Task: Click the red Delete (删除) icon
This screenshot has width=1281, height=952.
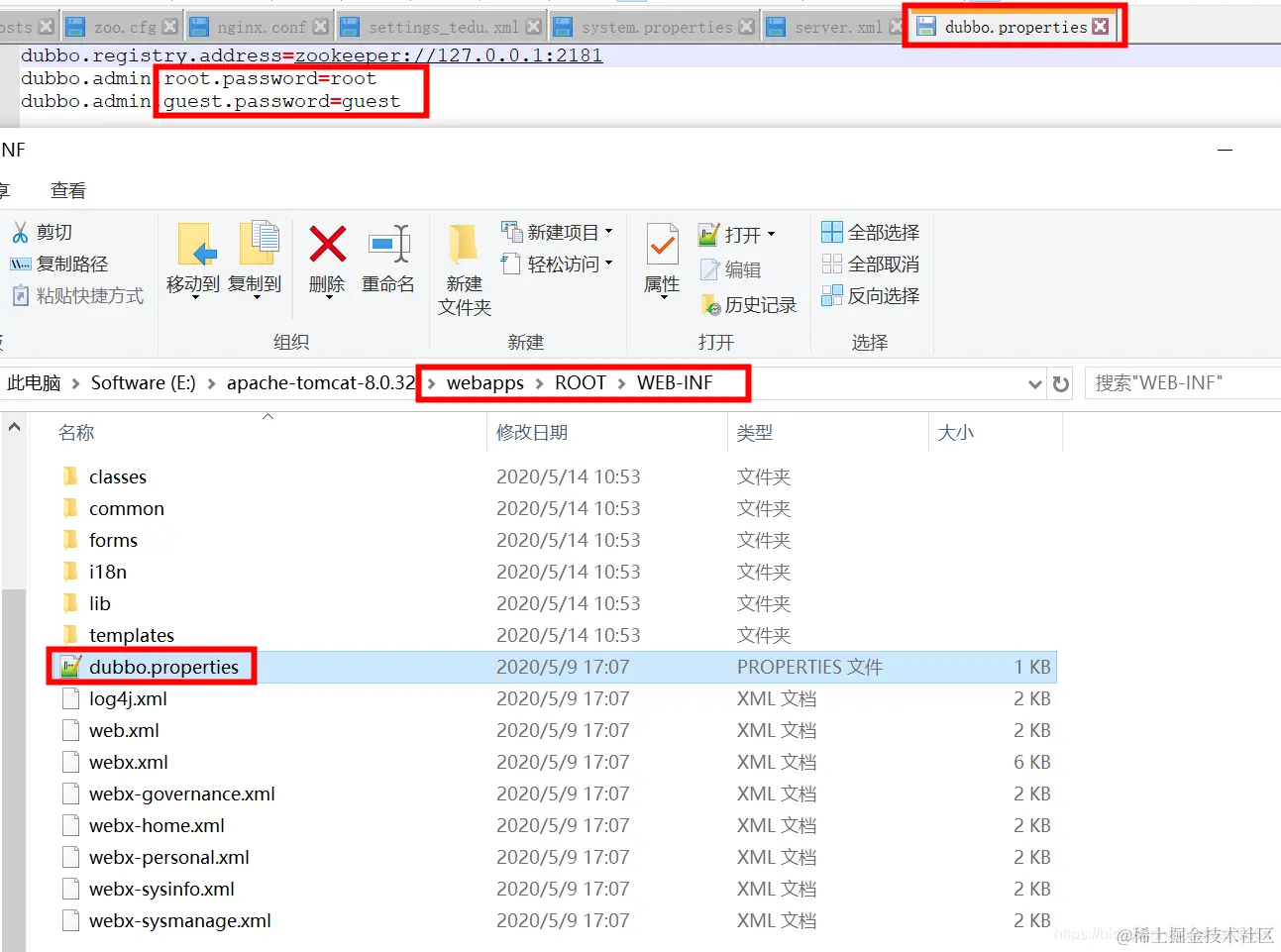Action: pos(327,244)
